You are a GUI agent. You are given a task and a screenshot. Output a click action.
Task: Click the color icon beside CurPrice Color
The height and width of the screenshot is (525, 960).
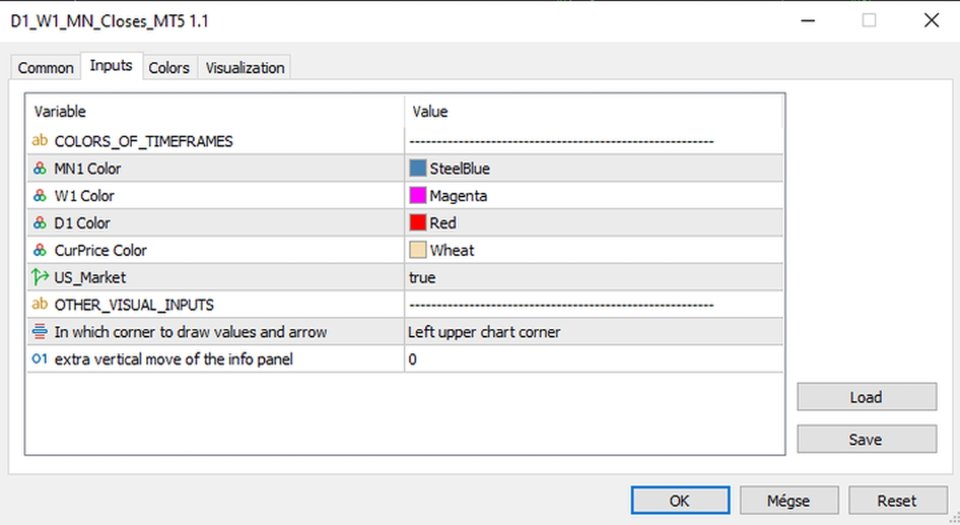40,250
